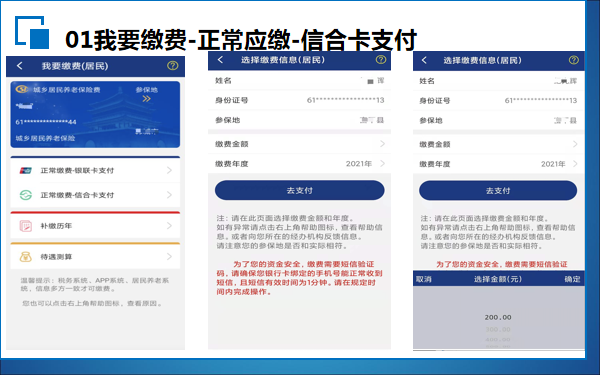Click 2021年 value on middle screen
600x375 pixels.
pyautogui.click(x=359, y=163)
